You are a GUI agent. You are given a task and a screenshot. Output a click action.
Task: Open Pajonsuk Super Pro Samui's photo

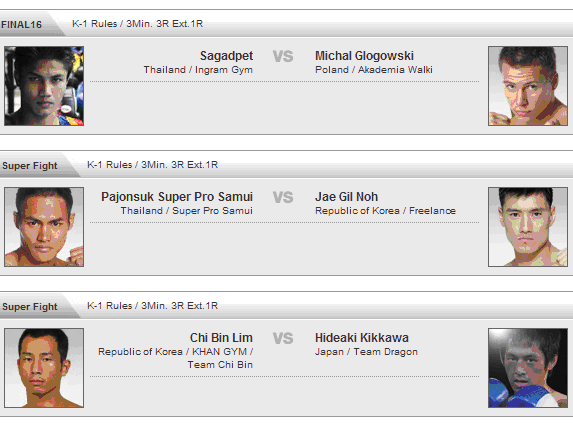(x=44, y=227)
